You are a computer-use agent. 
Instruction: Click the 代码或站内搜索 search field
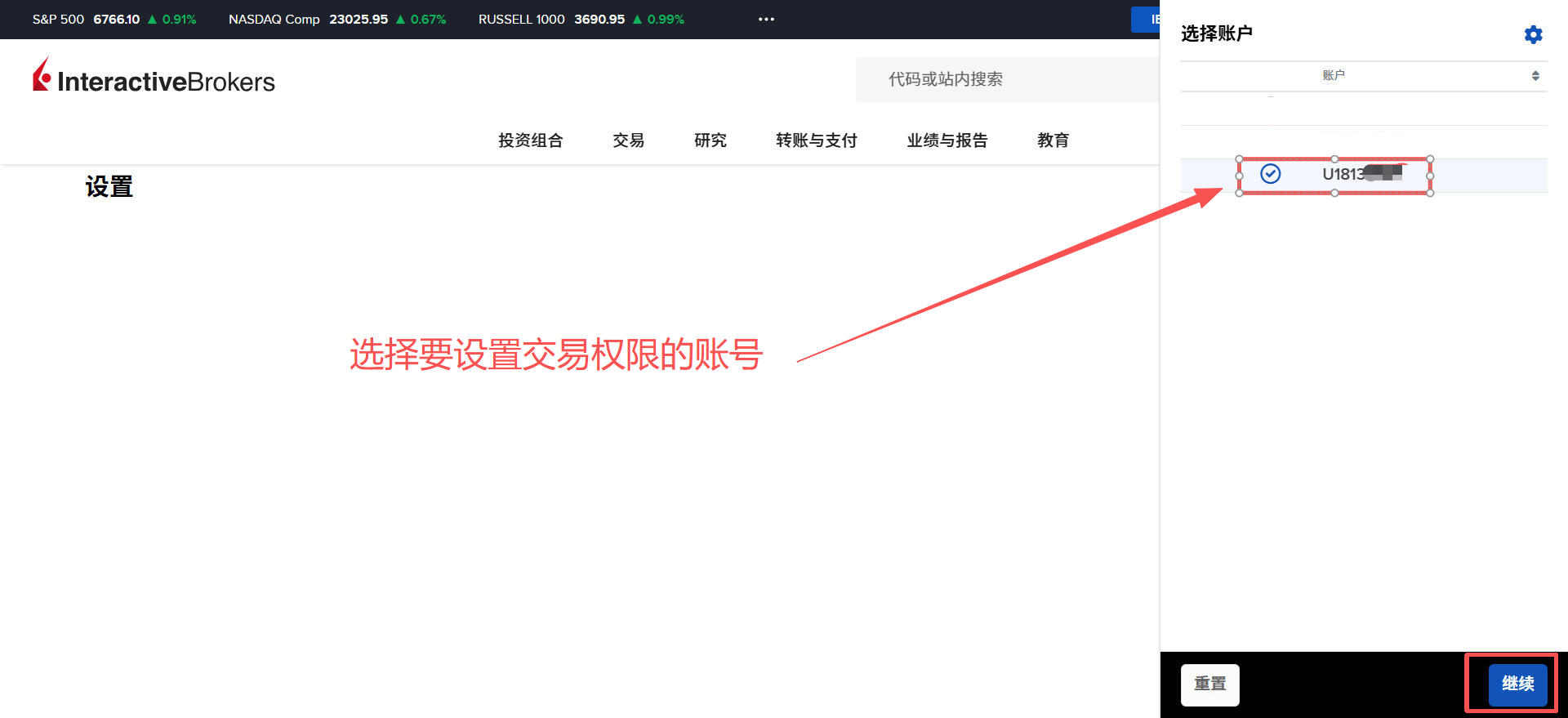tap(1004, 79)
